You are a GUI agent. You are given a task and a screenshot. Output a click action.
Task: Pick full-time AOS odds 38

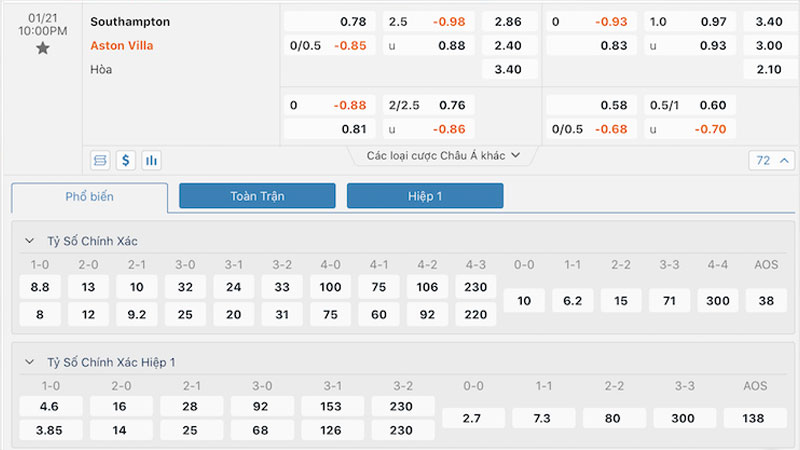[x=767, y=300]
